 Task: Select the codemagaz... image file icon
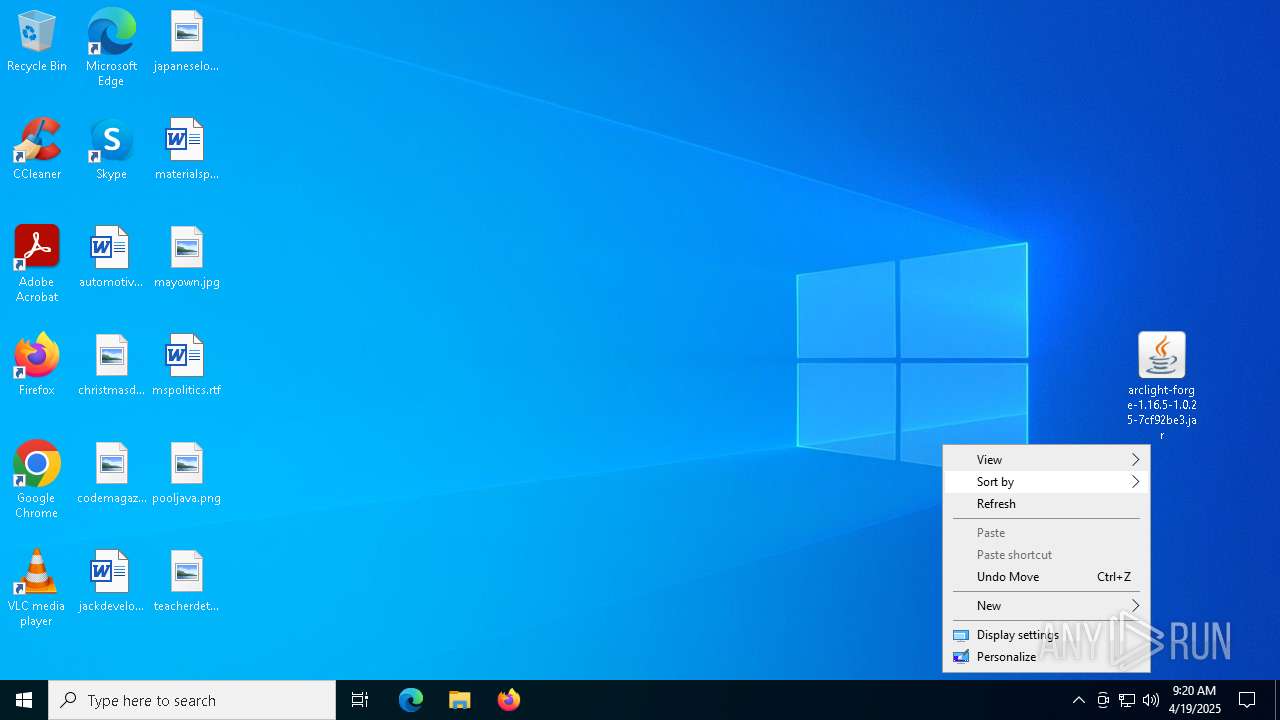click(x=111, y=474)
